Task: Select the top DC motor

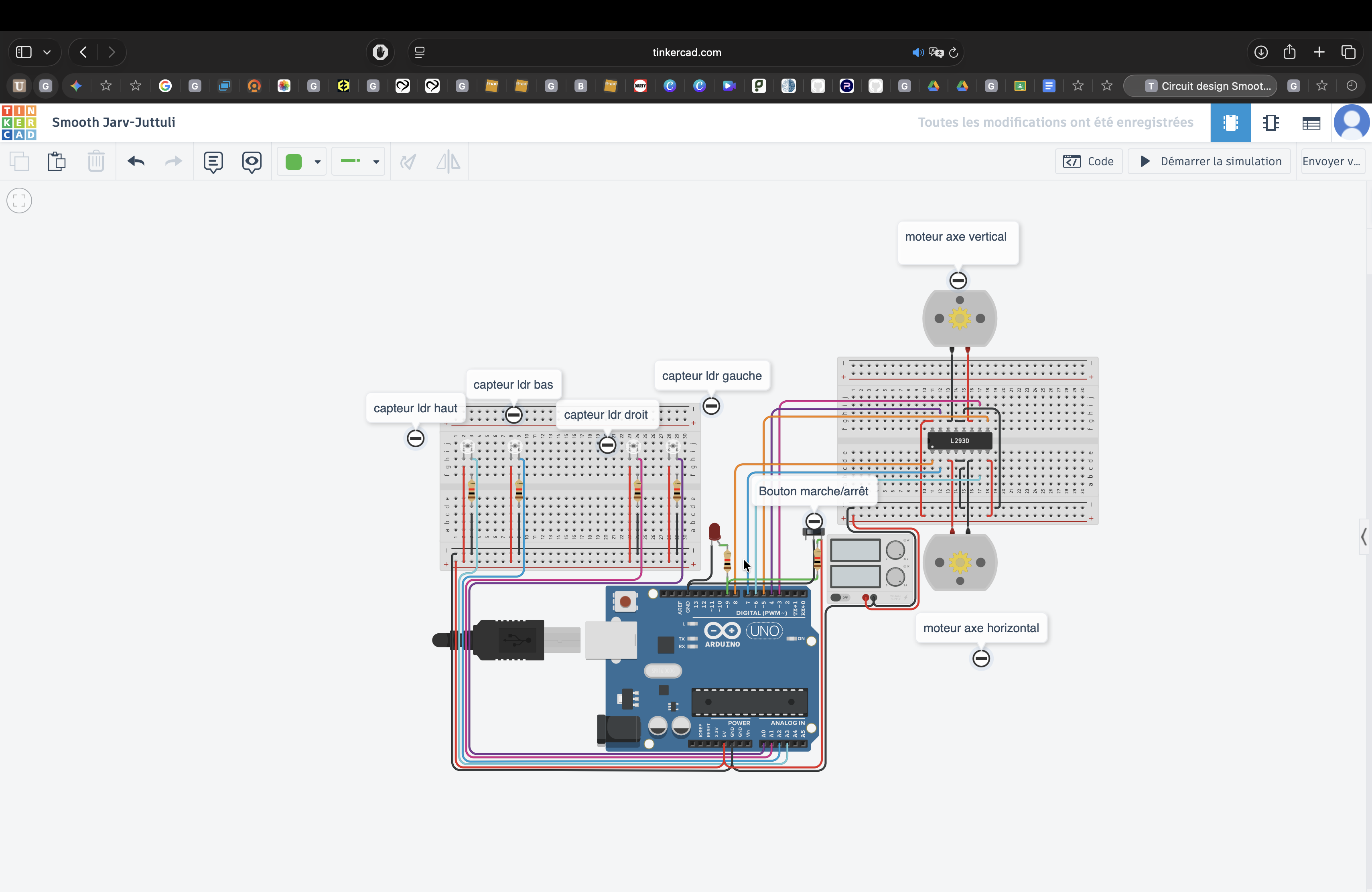Action: 960,318
